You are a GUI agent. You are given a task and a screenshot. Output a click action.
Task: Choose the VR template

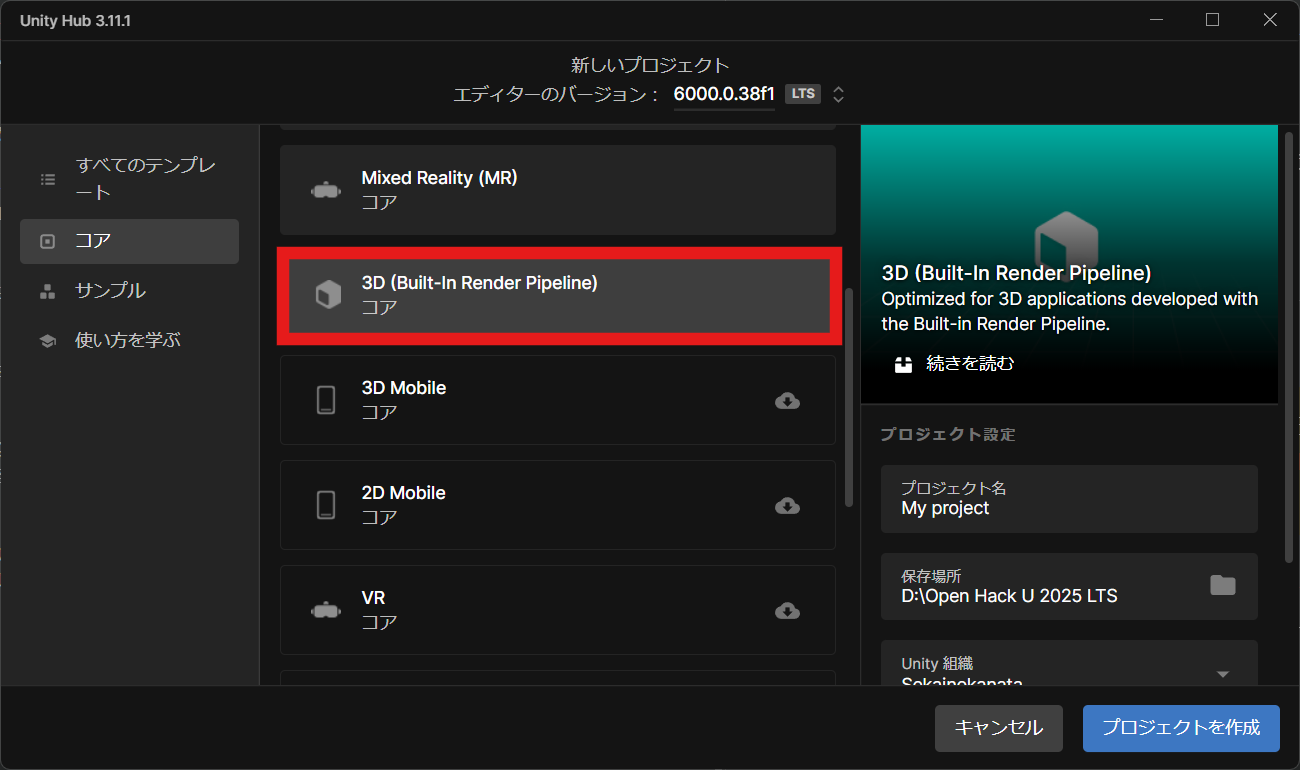coord(558,610)
